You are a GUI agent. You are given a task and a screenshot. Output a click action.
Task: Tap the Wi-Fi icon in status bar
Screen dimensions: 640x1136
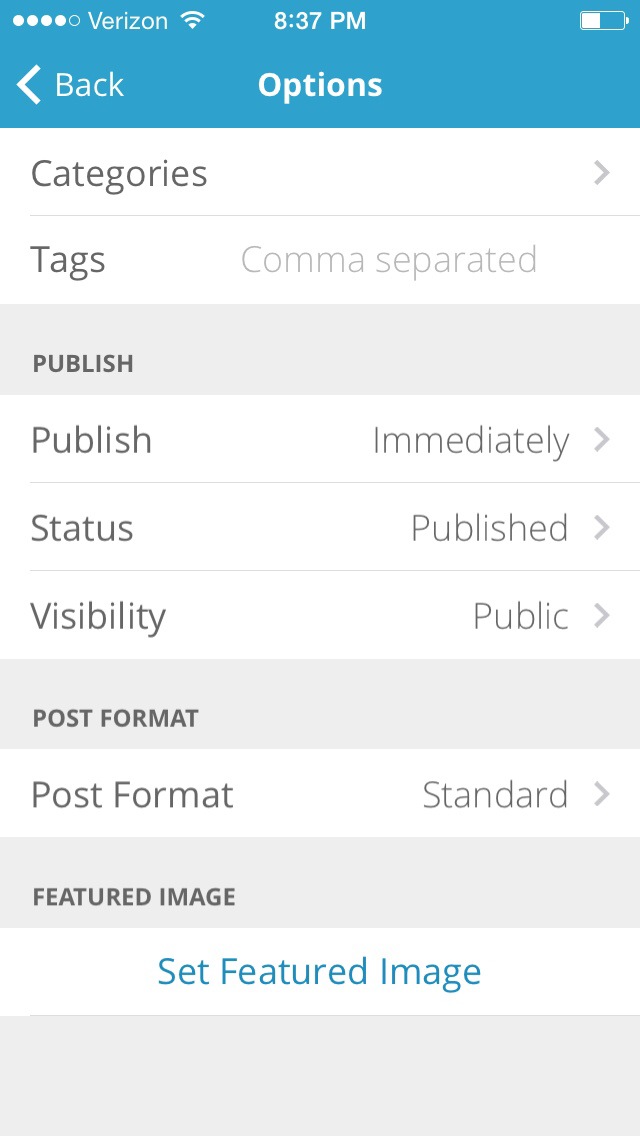coord(191,21)
